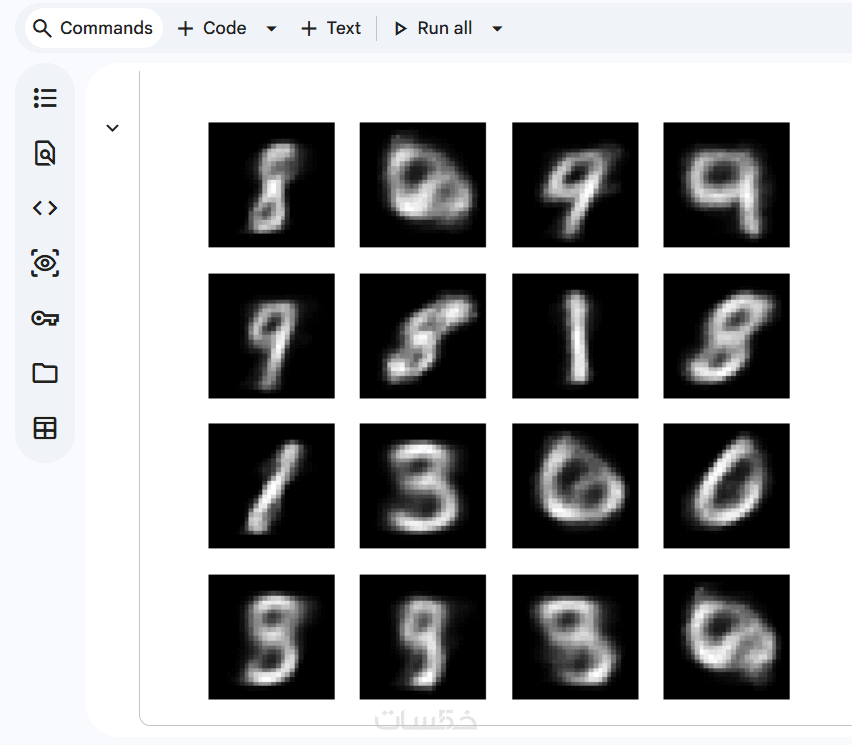
Task: Select the narrow nine in row four, column two
Action: (423, 637)
